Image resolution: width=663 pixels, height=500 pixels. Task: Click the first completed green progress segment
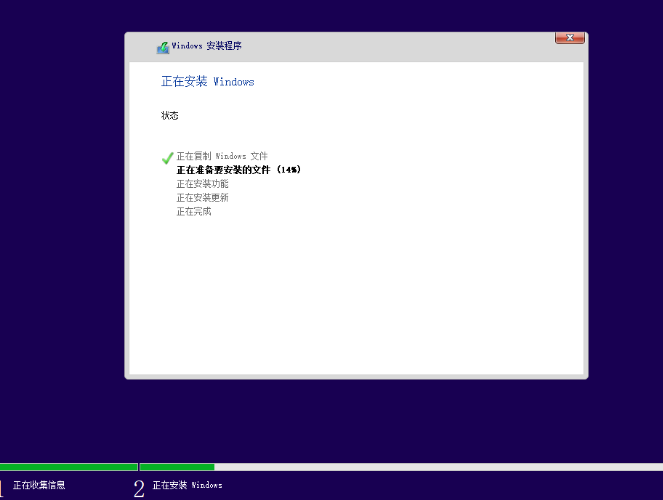coord(68,467)
